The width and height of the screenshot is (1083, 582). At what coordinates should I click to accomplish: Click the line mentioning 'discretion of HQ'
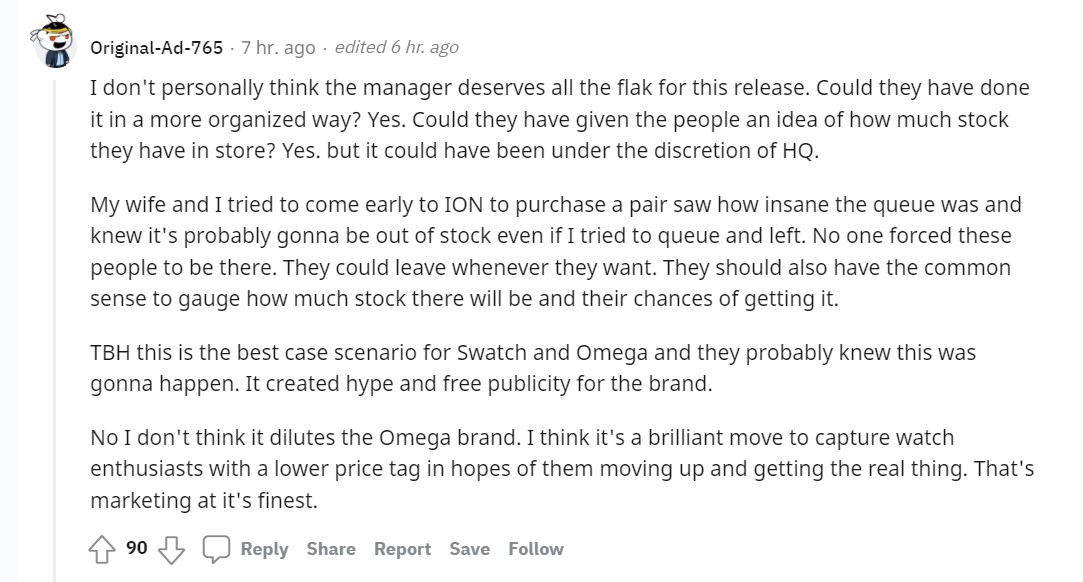[x=454, y=151]
